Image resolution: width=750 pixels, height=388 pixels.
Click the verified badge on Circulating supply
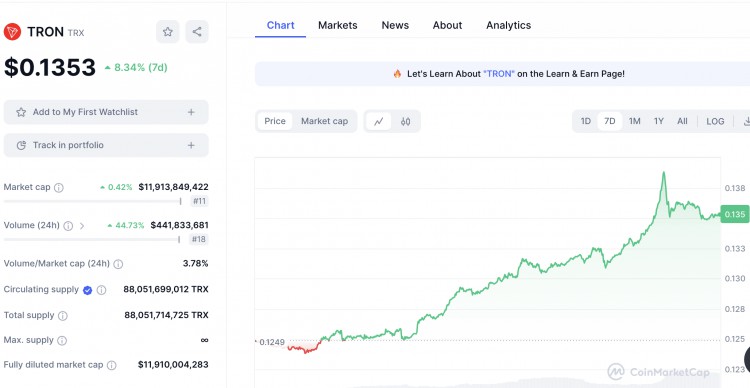[x=87, y=290]
